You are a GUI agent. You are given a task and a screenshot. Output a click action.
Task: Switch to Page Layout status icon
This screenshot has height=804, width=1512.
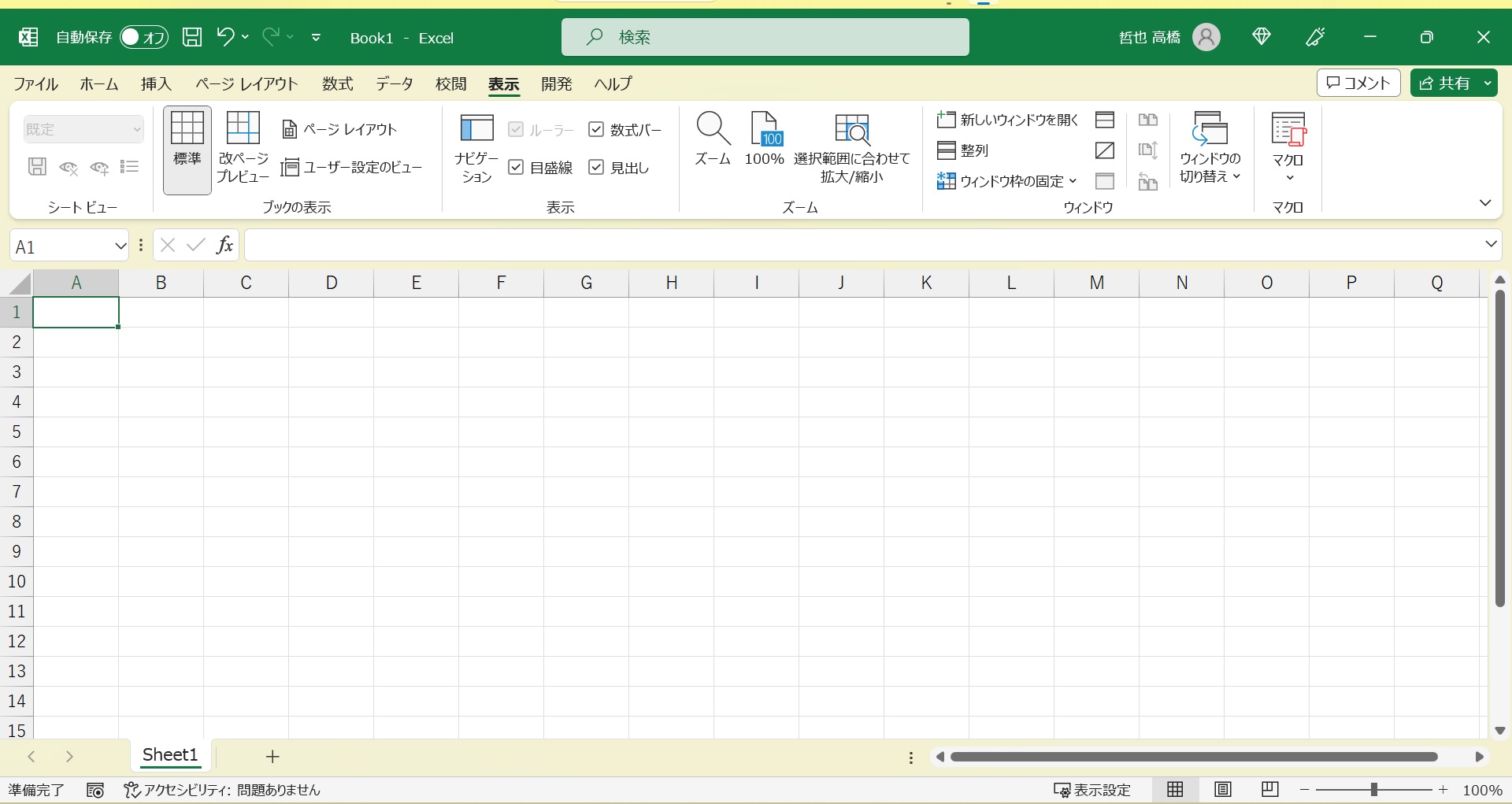pos(1222,790)
